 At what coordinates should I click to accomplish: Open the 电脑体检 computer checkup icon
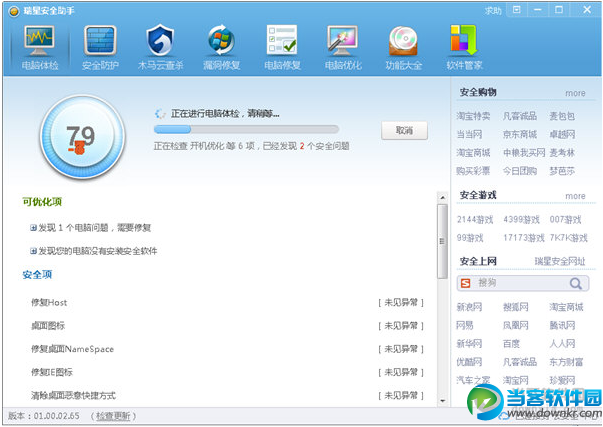coord(40,48)
